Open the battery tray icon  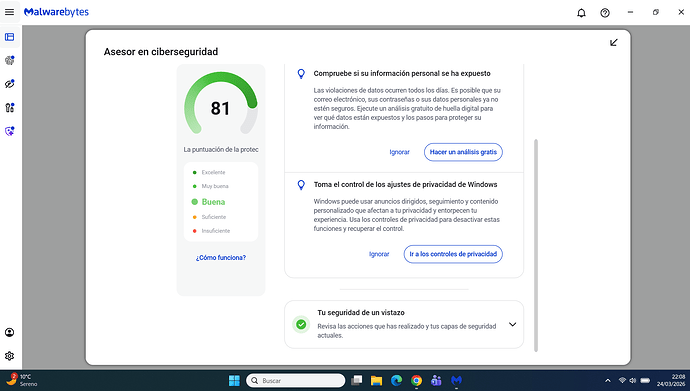645,380
